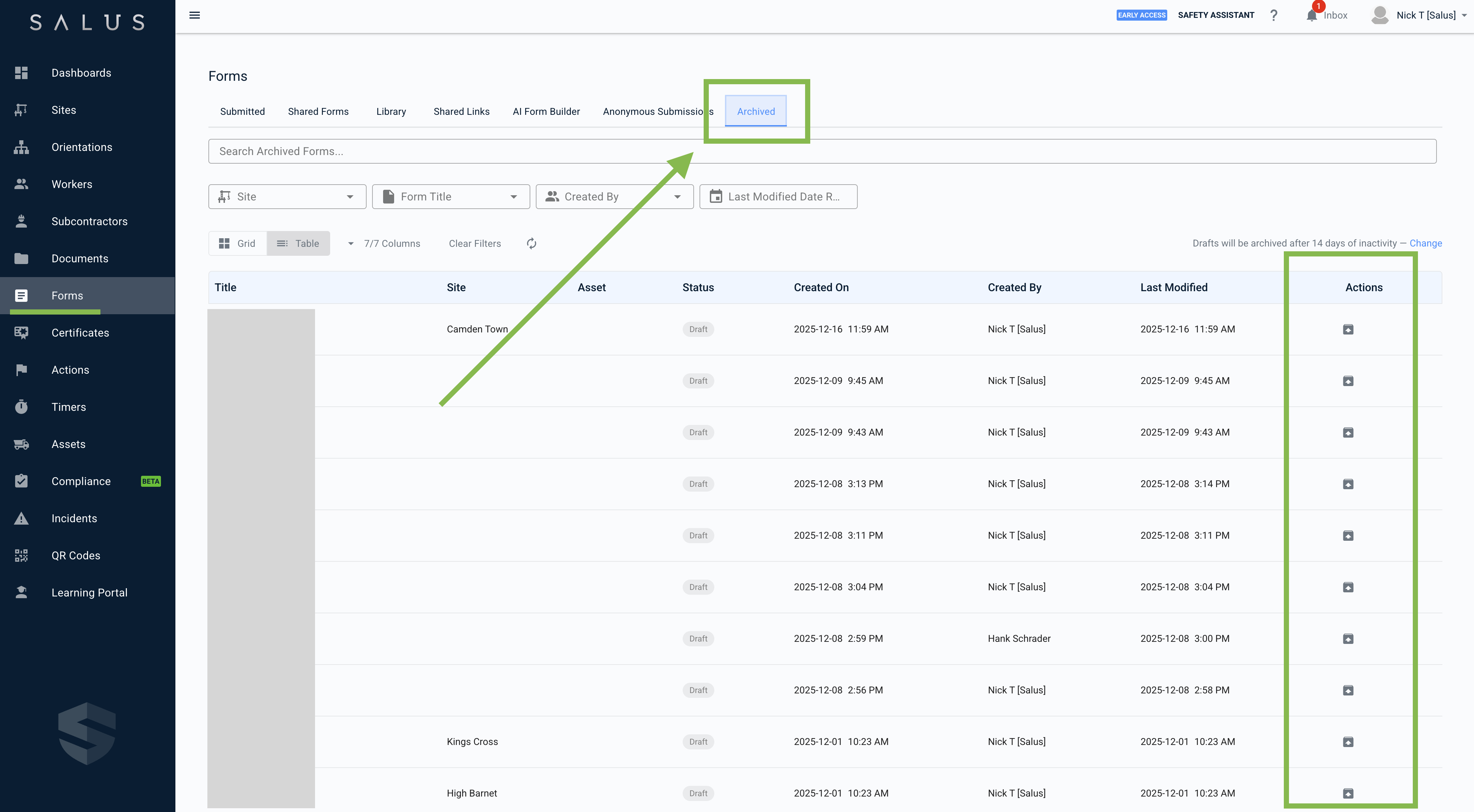Viewport: 1474px width, 812px height.
Task: Click the refresh icon beside Clear Filters
Action: (x=531, y=244)
